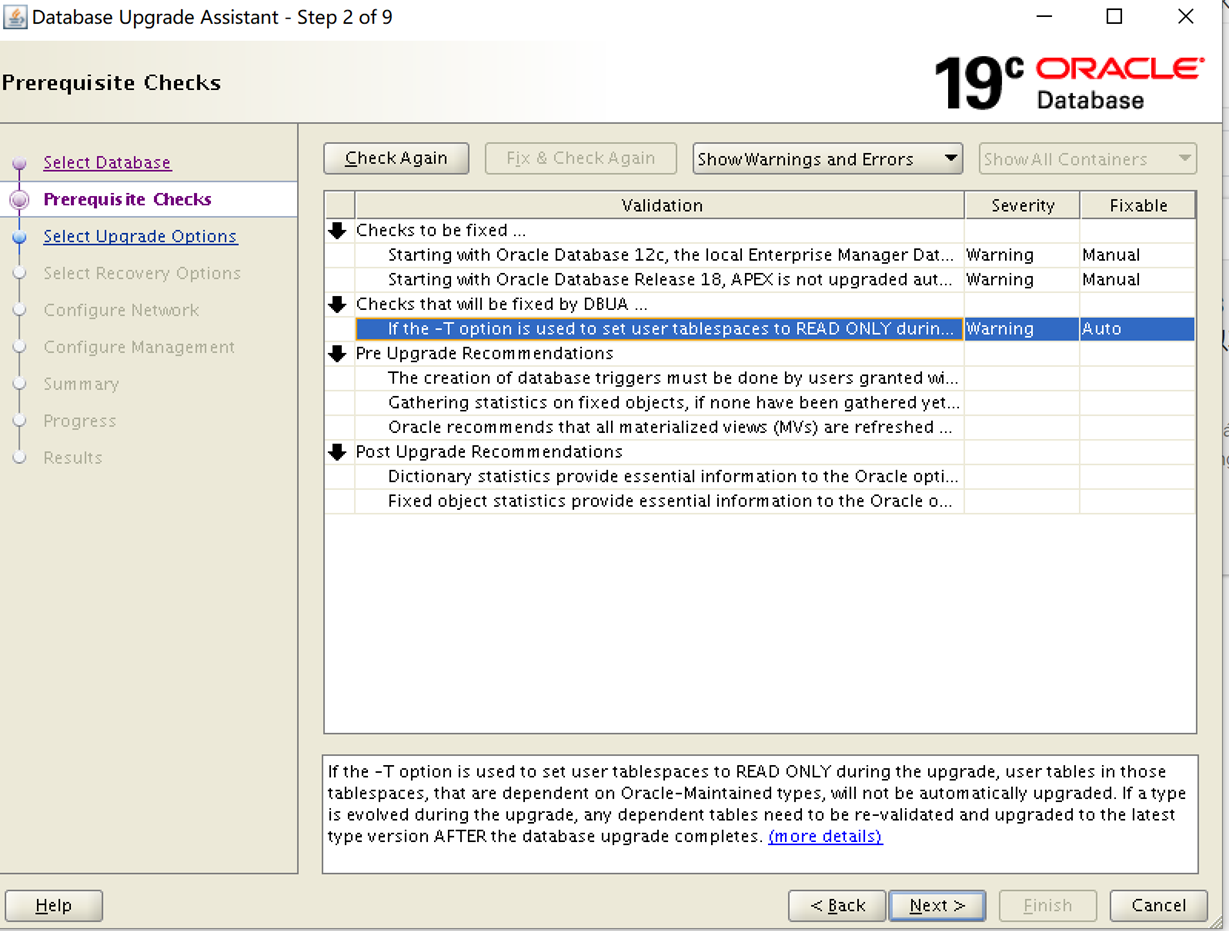The image size is (1229, 931).
Task: Go back with the Back button
Action: coord(837,905)
